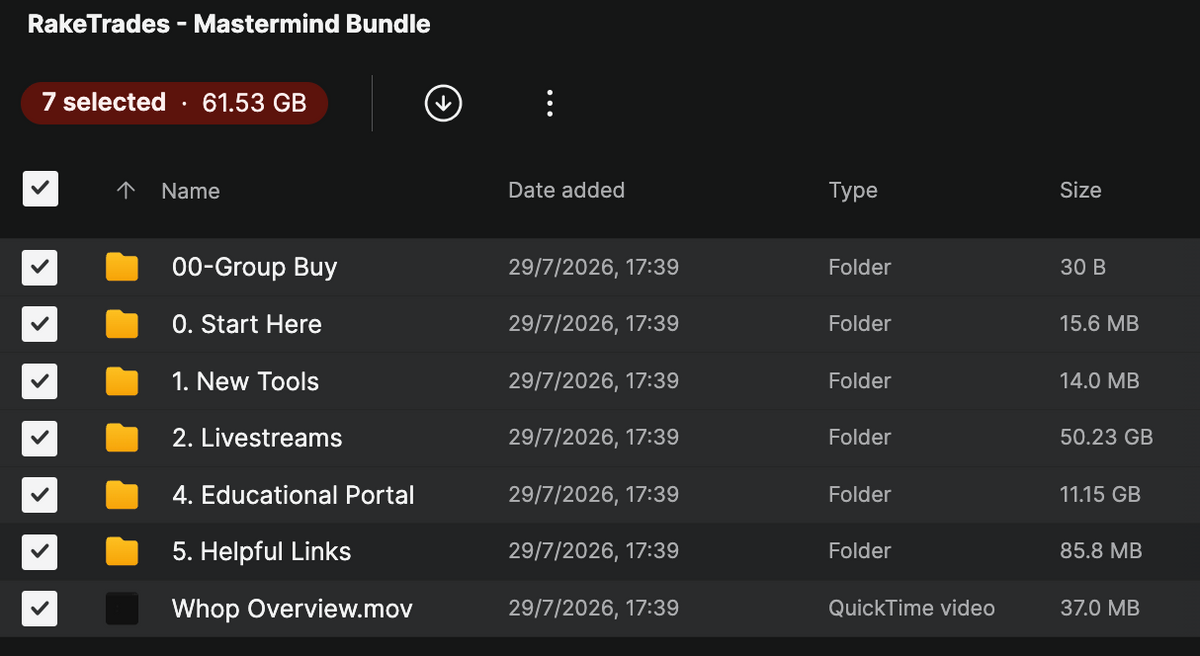Sort by the Type column header
The height and width of the screenshot is (656, 1200).
853,190
